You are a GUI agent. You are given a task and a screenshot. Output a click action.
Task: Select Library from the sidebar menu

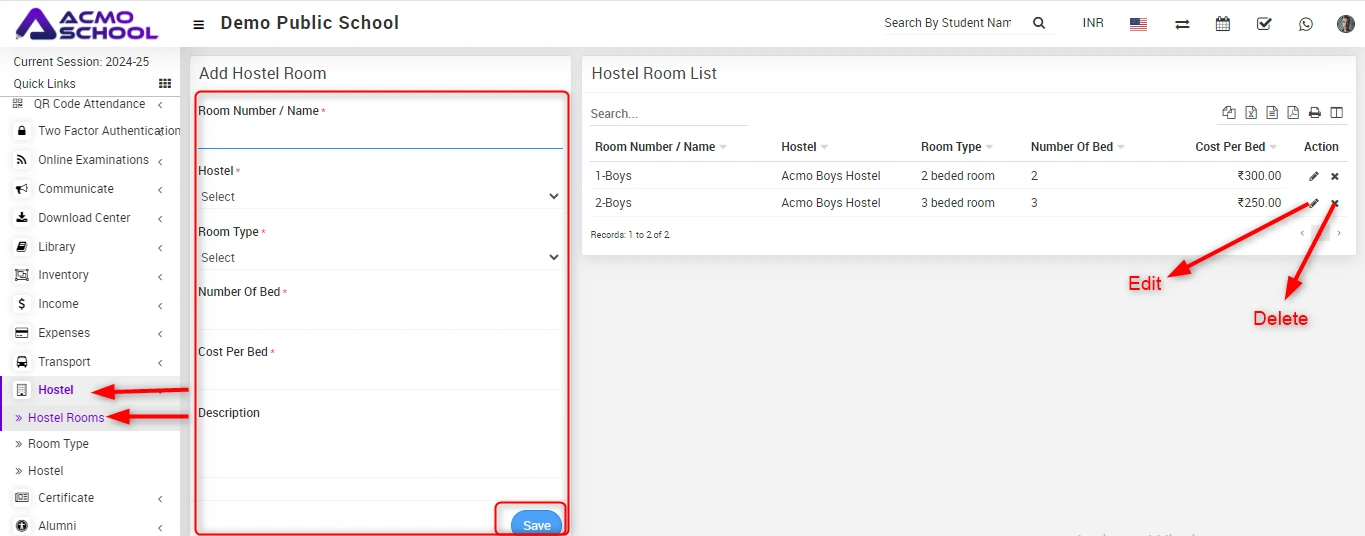pyautogui.click(x=56, y=247)
